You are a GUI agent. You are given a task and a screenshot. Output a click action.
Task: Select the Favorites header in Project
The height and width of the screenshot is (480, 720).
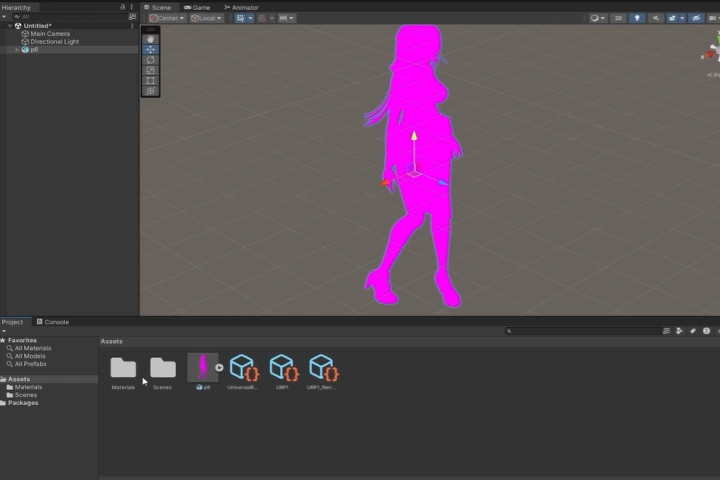(19, 340)
